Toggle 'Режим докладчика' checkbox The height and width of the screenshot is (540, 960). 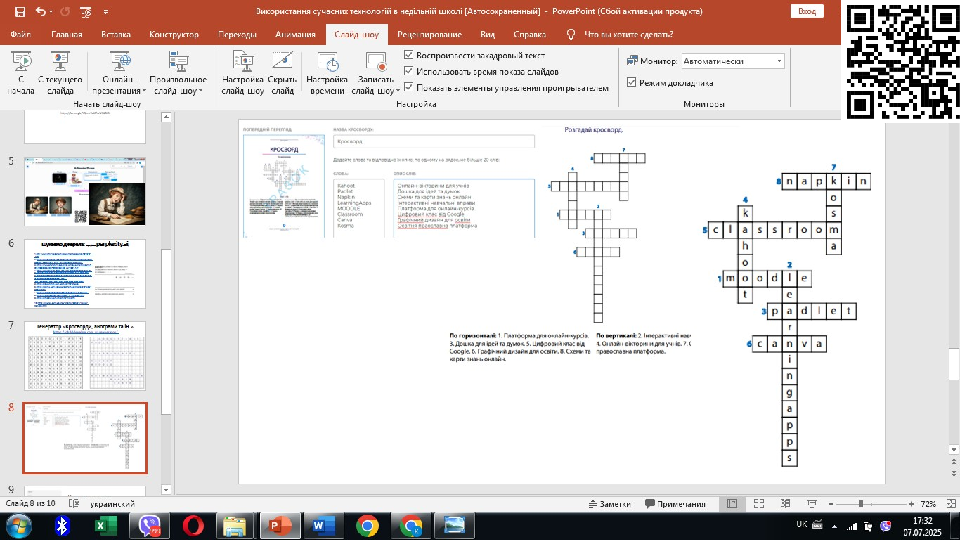tap(632, 82)
